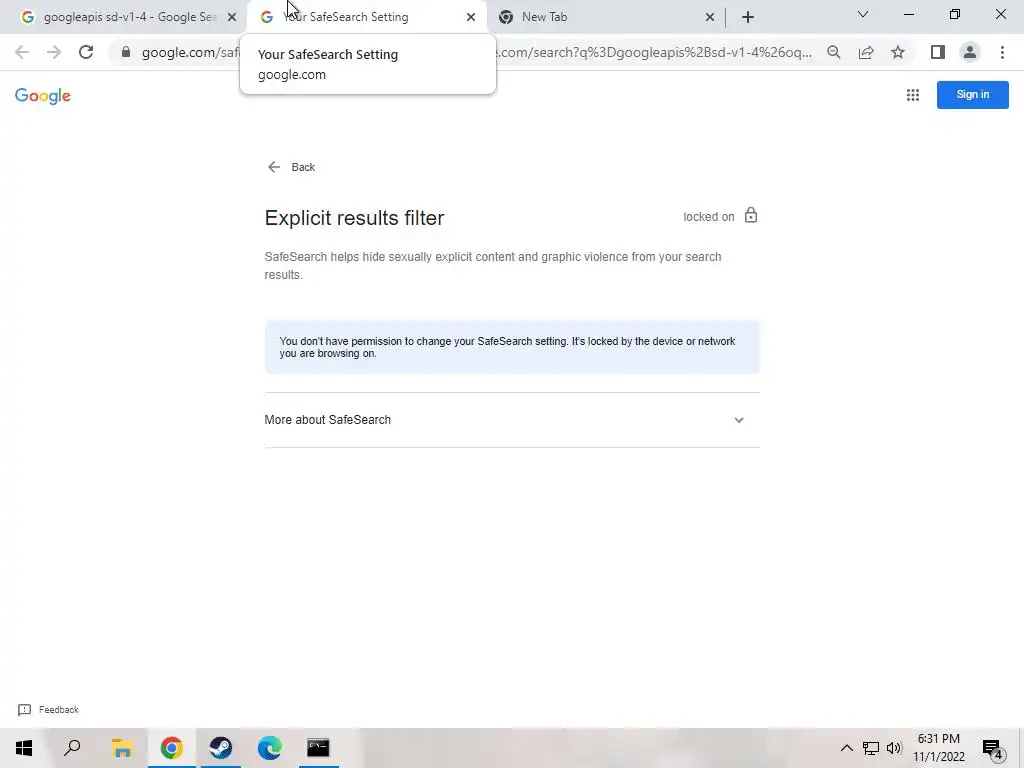Screen dimensions: 1024x768
Task: Open Google apps grid
Action: pos(913,95)
